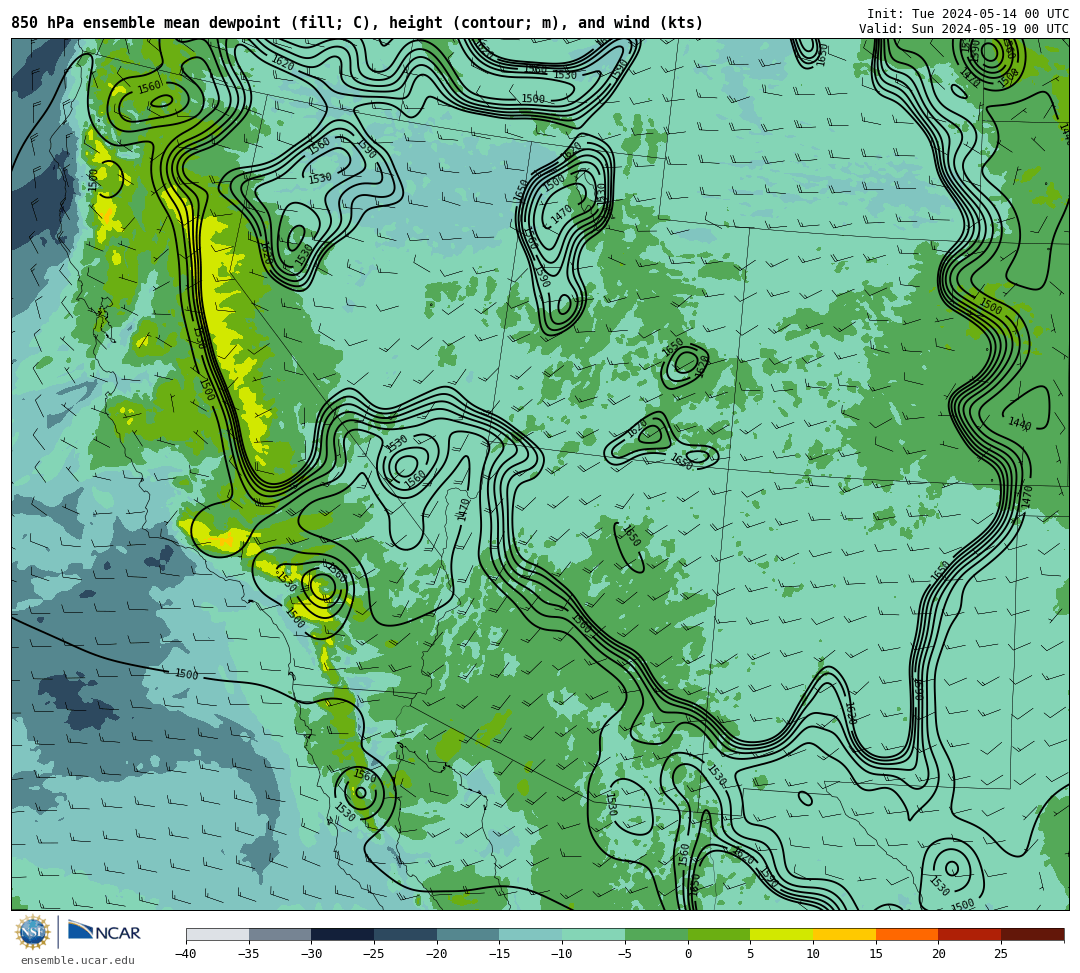This screenshot has width=1080, height=973.
Task: Click the red swatch between 20 and 25
Action: pos(970,934)
